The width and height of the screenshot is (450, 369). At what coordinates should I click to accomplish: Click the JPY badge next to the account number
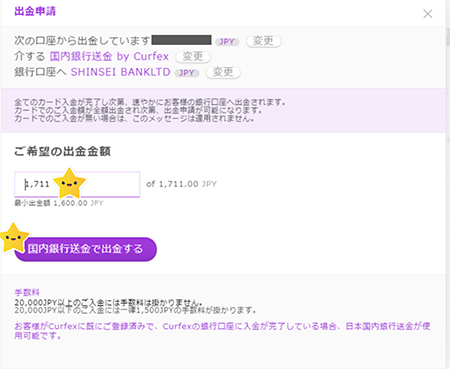tap(227, 42)
